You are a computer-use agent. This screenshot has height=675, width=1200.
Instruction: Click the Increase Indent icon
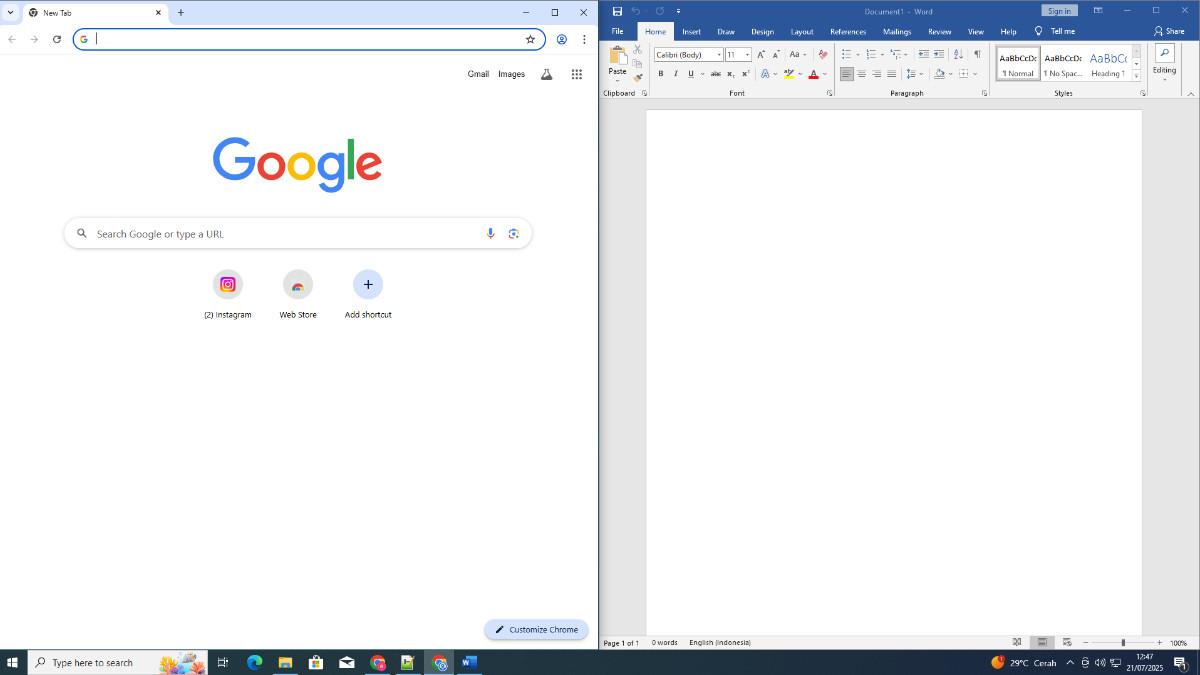pos(937,54)
